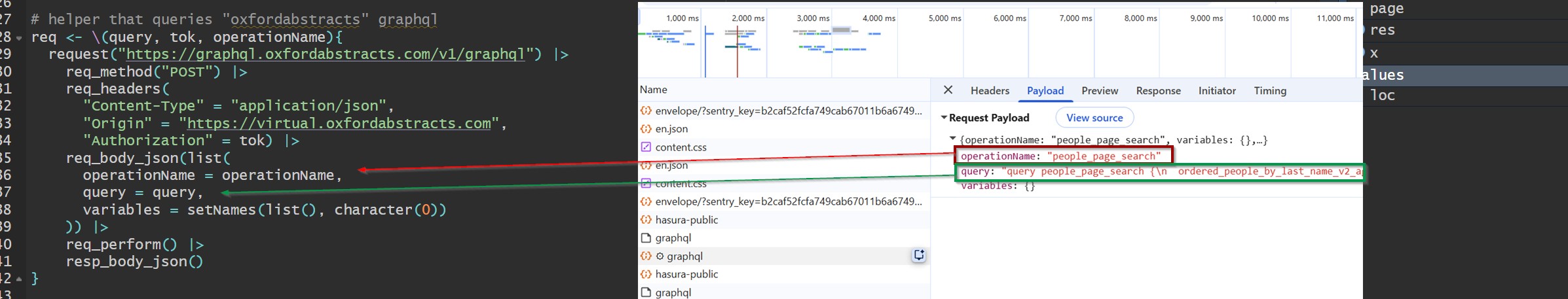Screen dimensions: 1568x299
Task: Switch to the Headers tab
Action: 990,91
